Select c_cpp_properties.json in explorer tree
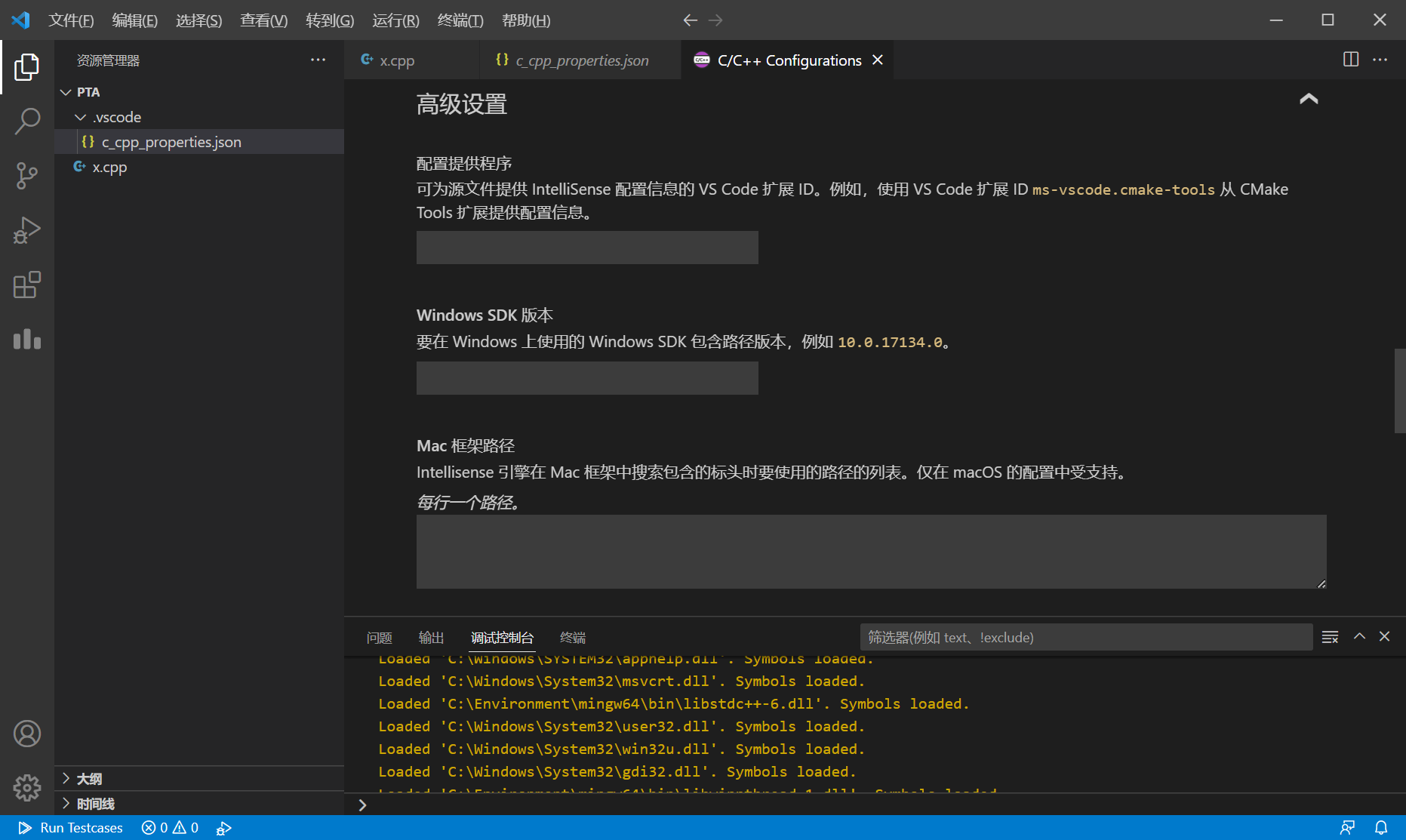The image size is (1406, 840). click(x=199, y=142)
